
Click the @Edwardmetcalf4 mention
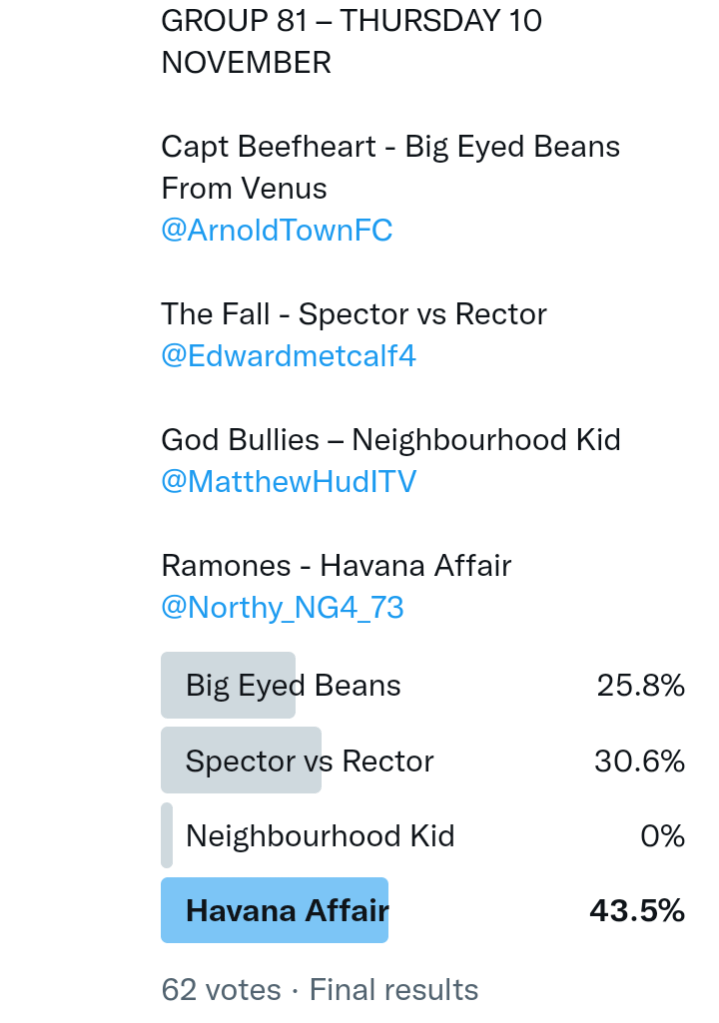point(288,356)
